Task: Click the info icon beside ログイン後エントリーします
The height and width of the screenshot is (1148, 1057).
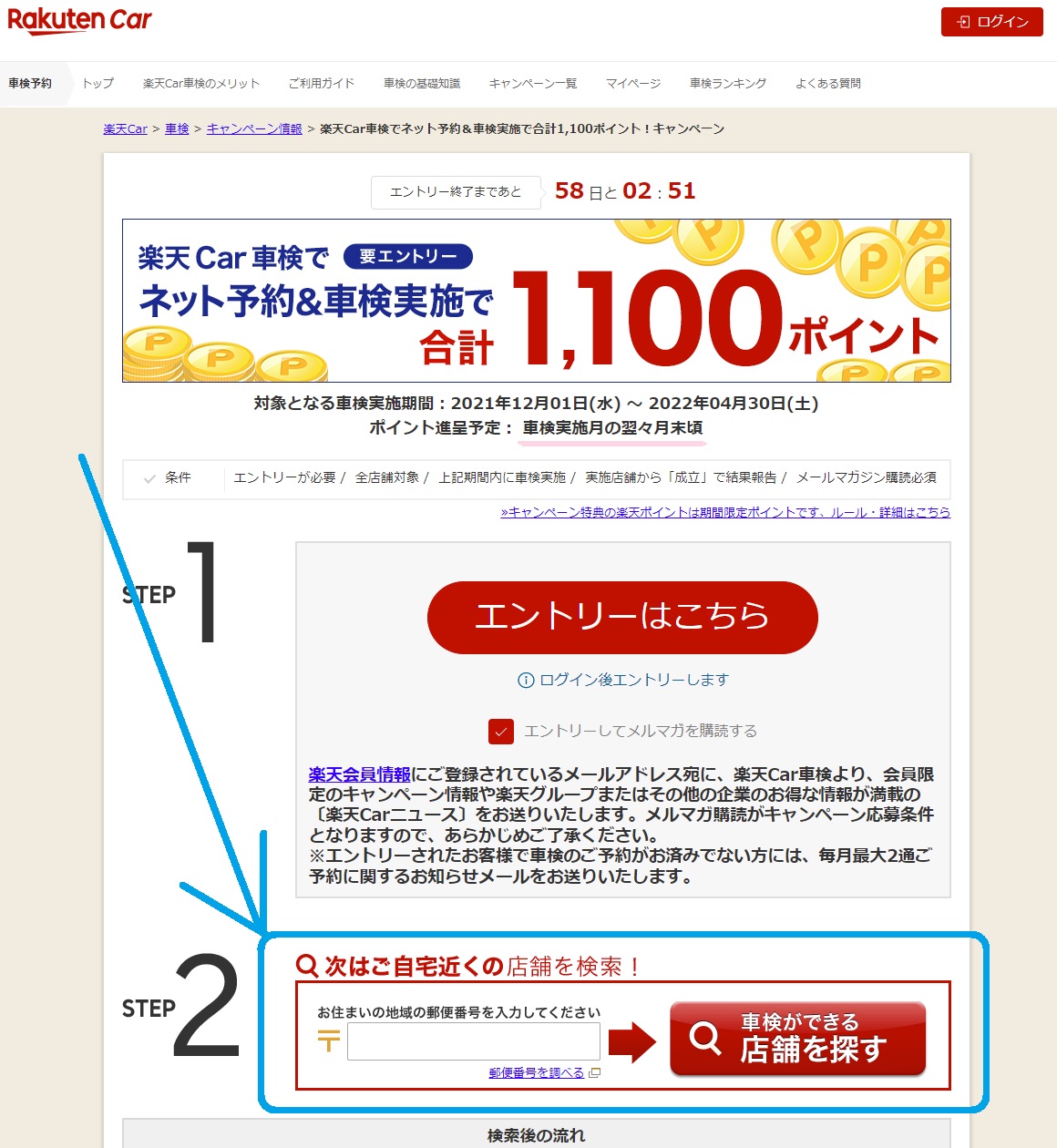Action: [x=526, y=681]
